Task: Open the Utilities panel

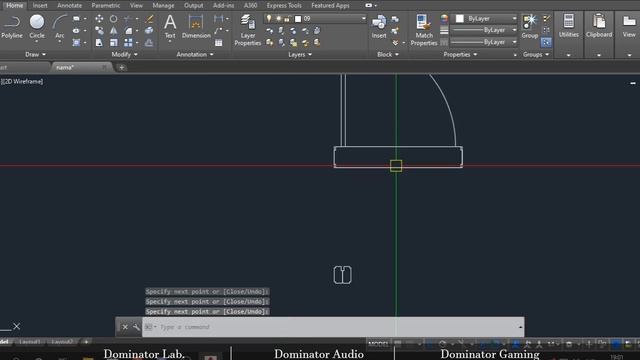Action: (x=569, y=27)
